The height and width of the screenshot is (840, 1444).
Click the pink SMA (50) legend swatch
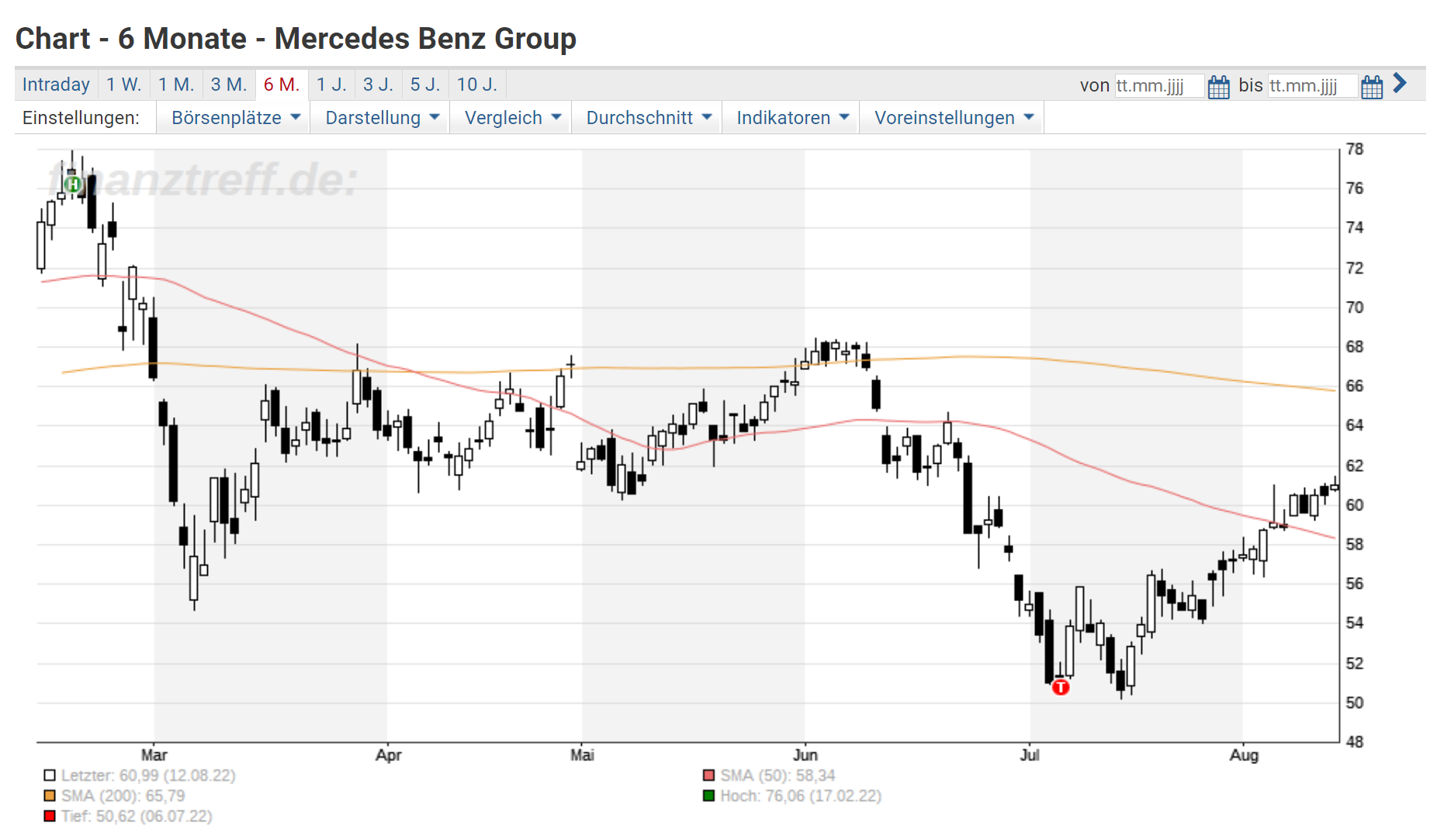coord(708,775)
